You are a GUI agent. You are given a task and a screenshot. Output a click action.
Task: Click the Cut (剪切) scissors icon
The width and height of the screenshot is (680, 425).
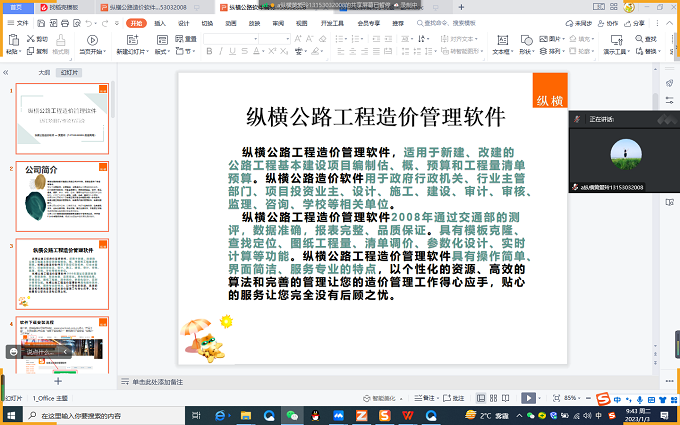coord(38,38)
